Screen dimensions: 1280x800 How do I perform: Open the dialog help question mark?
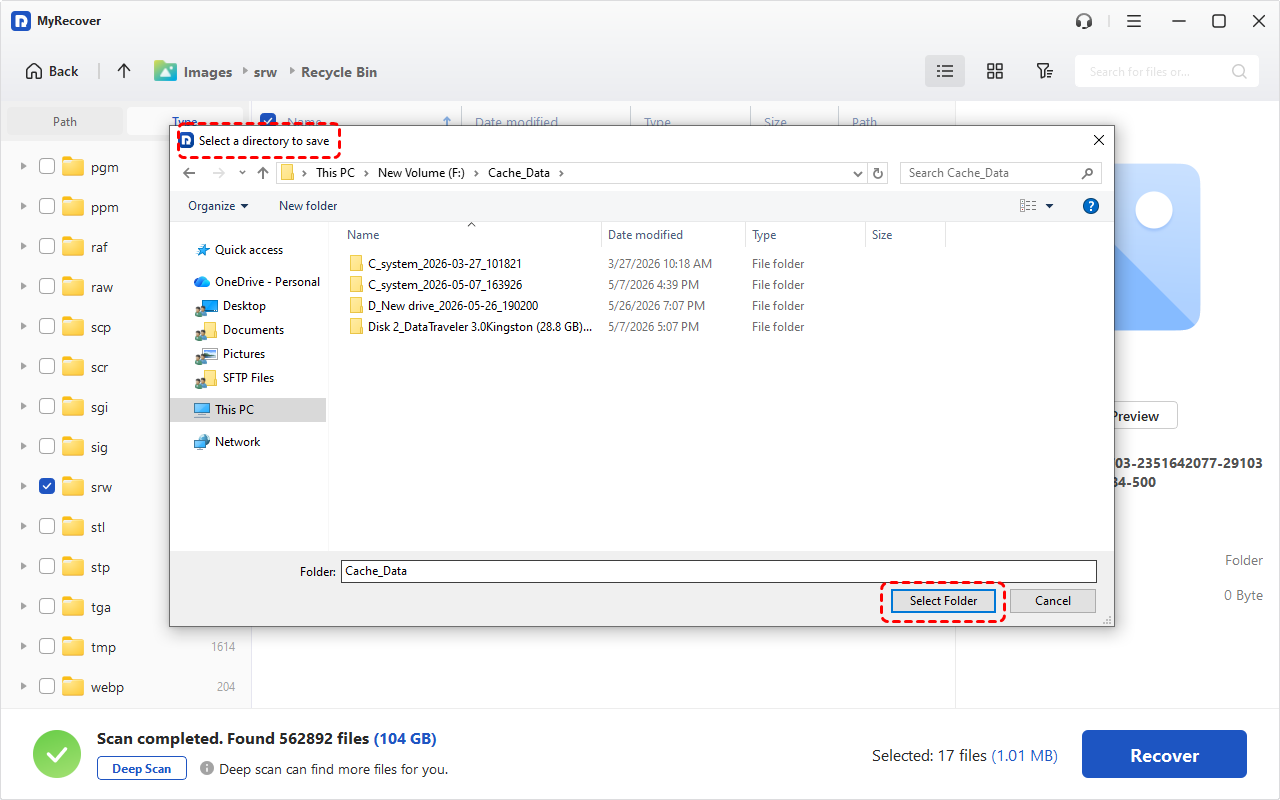(1091, 206)
